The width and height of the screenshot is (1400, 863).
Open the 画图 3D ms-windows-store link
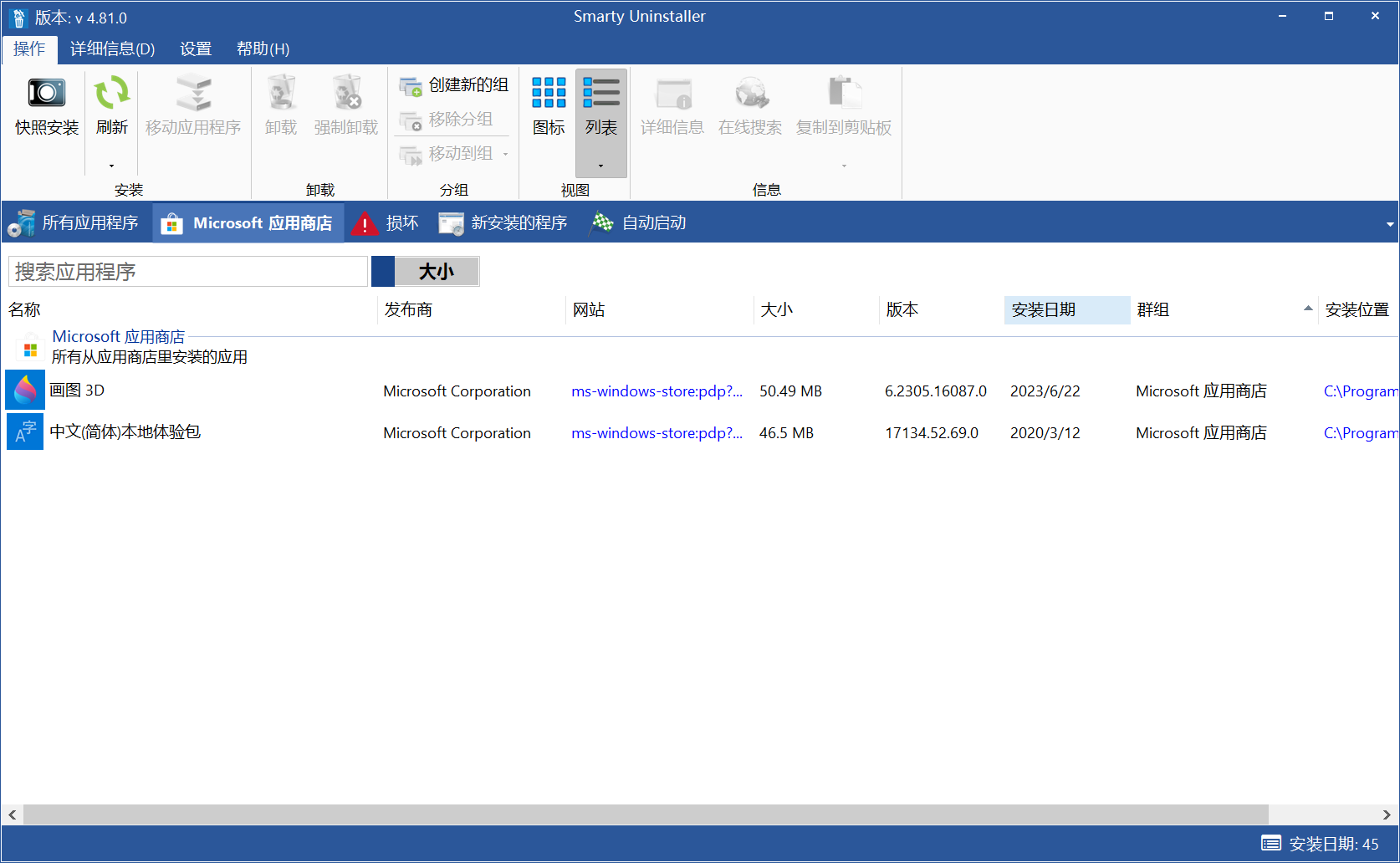657,391
